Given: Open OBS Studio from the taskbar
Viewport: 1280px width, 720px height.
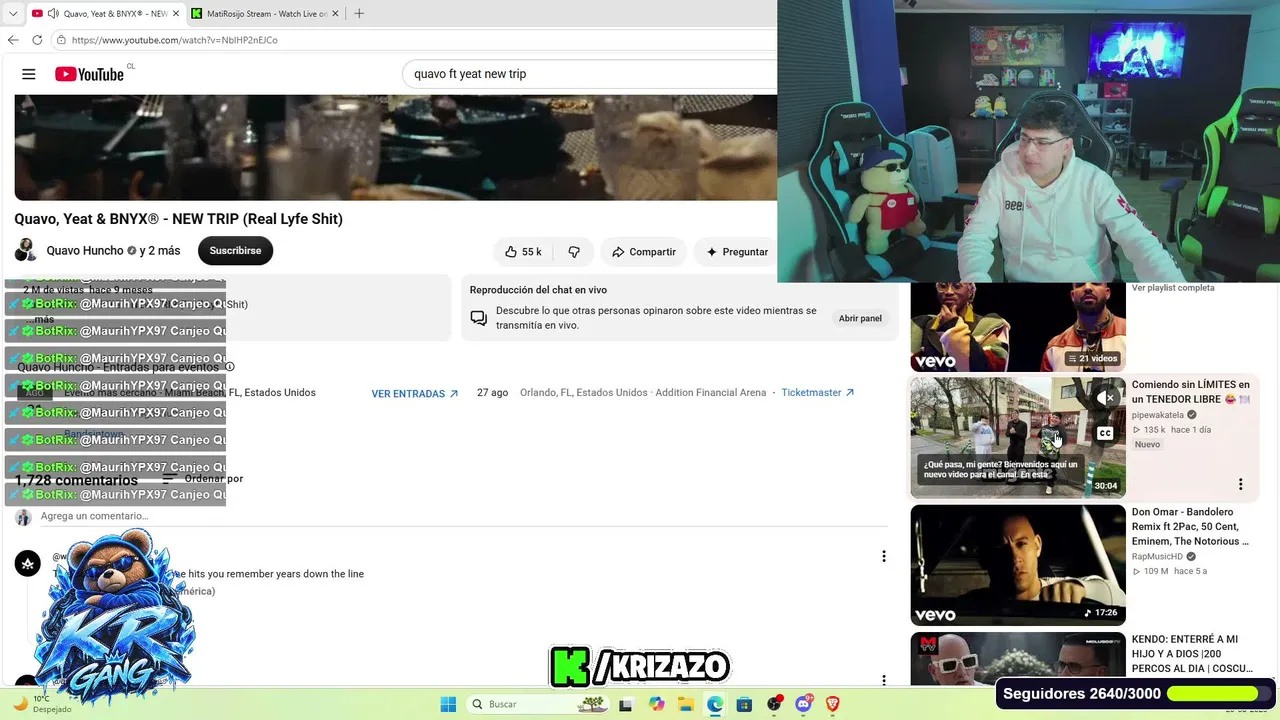Looking at the screenshot, I should (774, 704).
